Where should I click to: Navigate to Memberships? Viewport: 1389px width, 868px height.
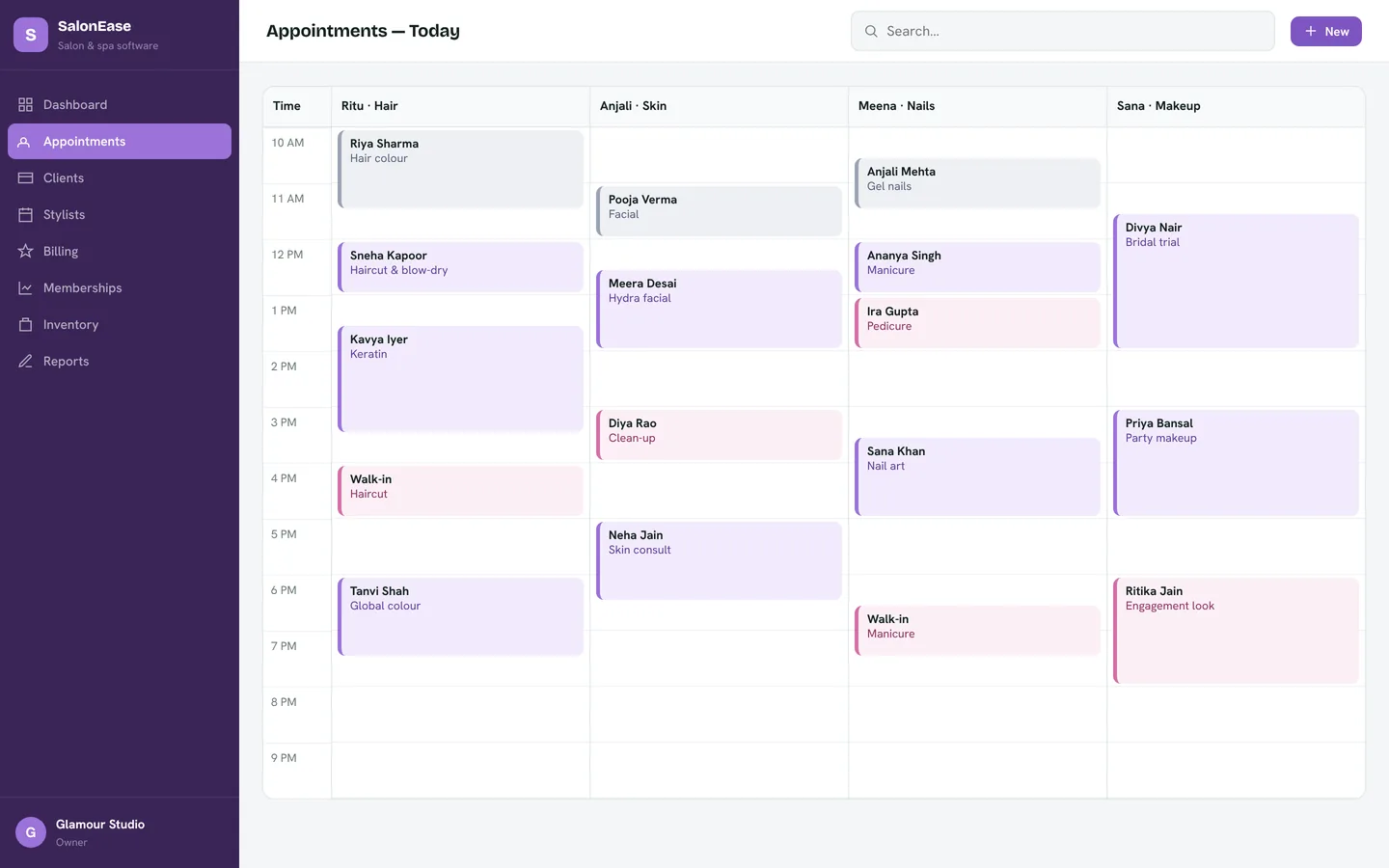pos(120,288)
